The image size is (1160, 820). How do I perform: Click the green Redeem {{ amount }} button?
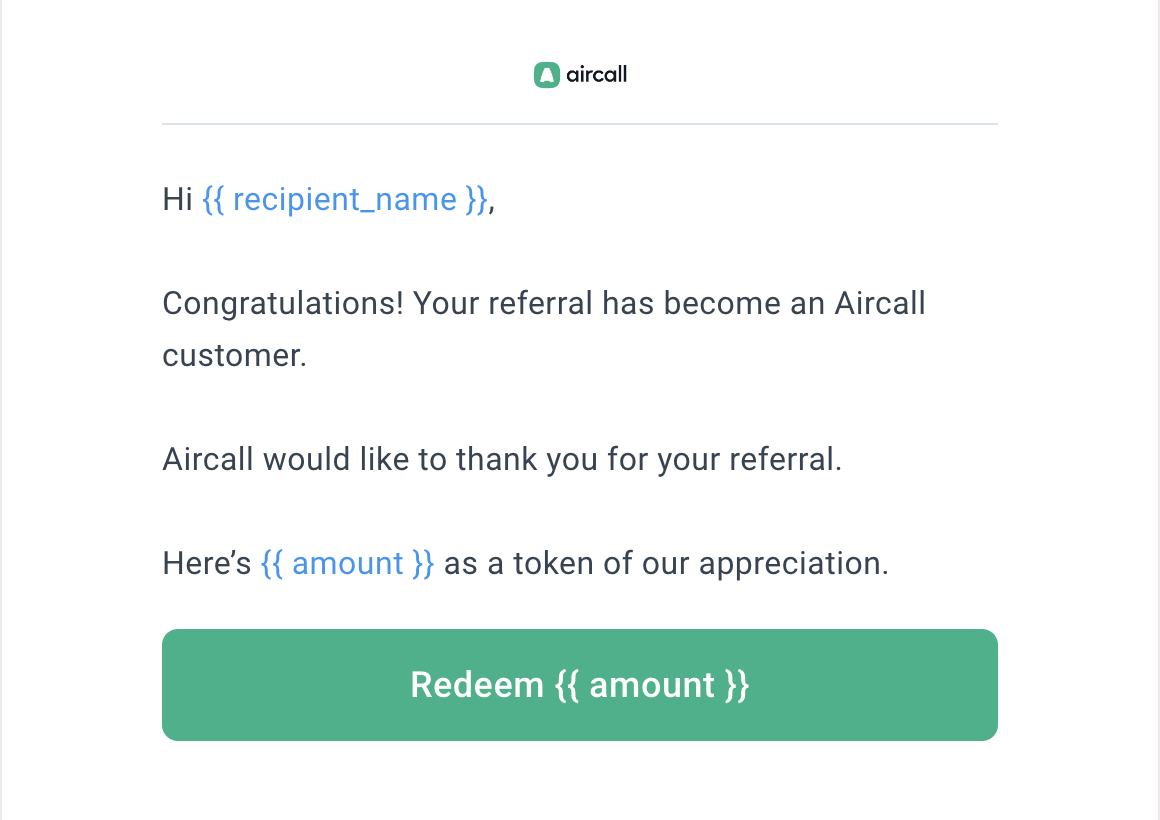click(580, 685)
